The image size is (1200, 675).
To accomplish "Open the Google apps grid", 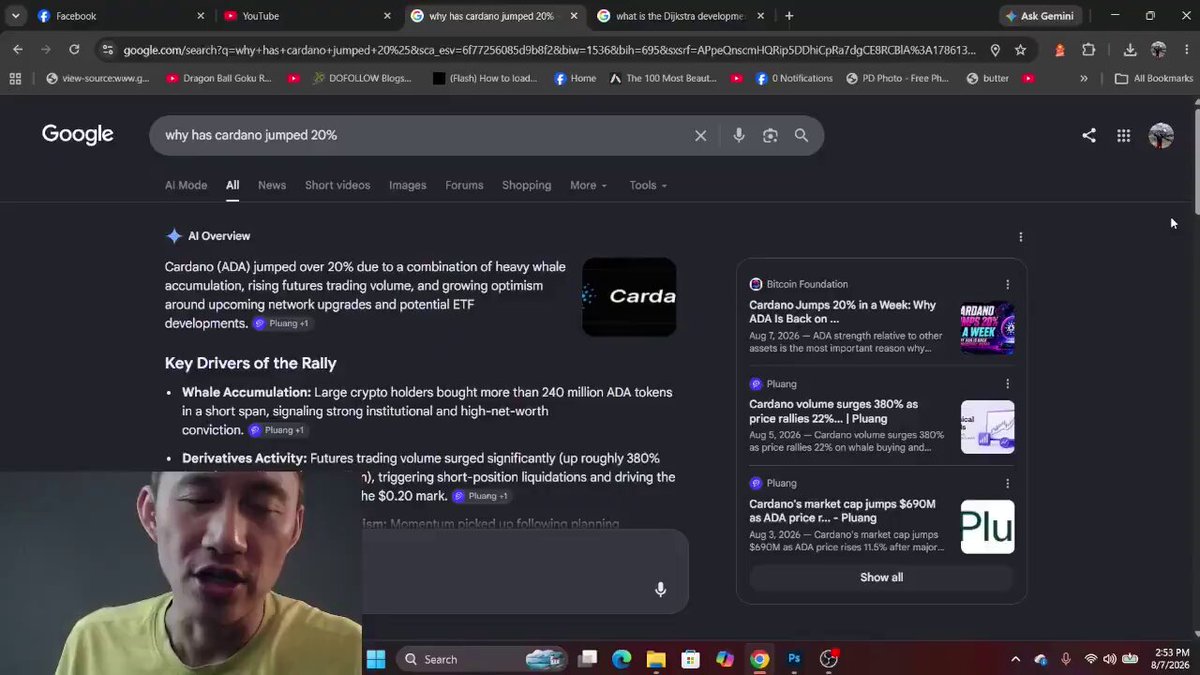I will click(x=1124, y=136).
